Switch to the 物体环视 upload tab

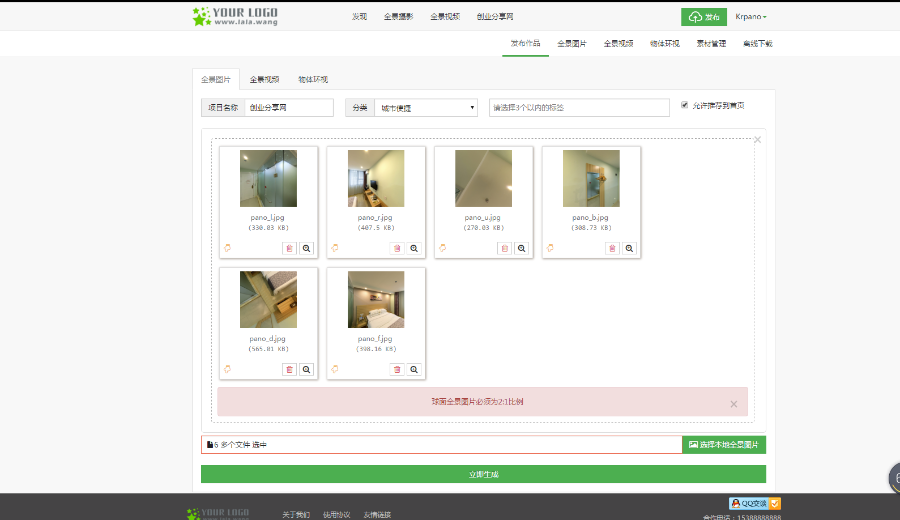coord(313,79)
